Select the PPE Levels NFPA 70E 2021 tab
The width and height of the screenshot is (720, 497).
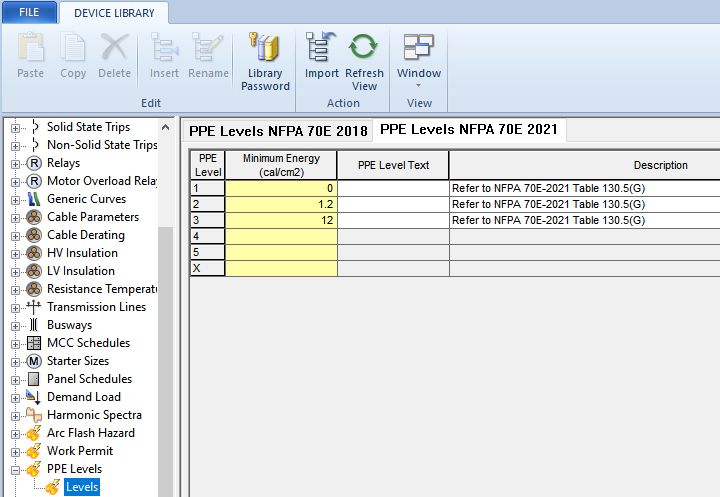click(470, 129)
